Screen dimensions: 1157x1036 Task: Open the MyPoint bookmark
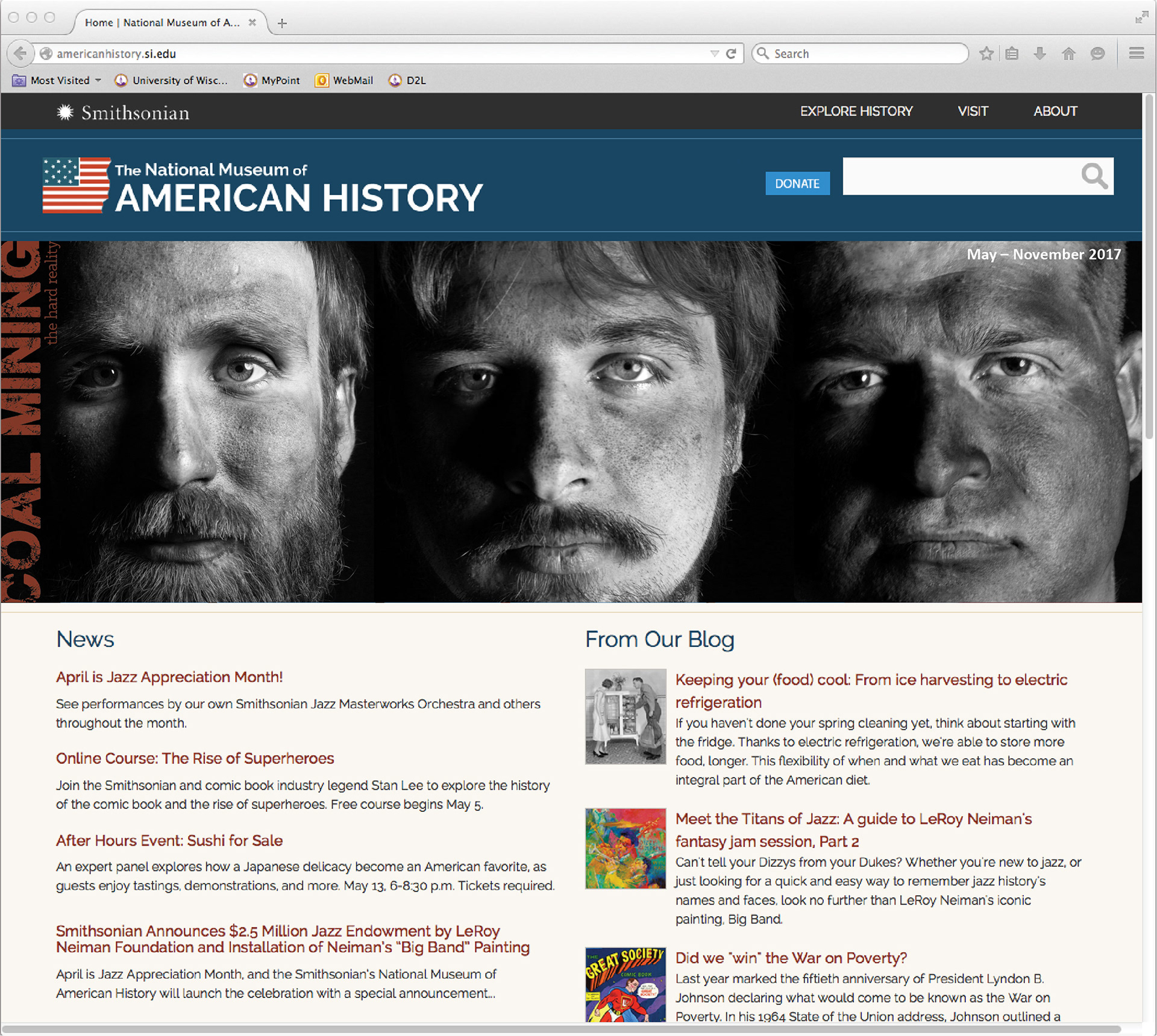[272, 80]
